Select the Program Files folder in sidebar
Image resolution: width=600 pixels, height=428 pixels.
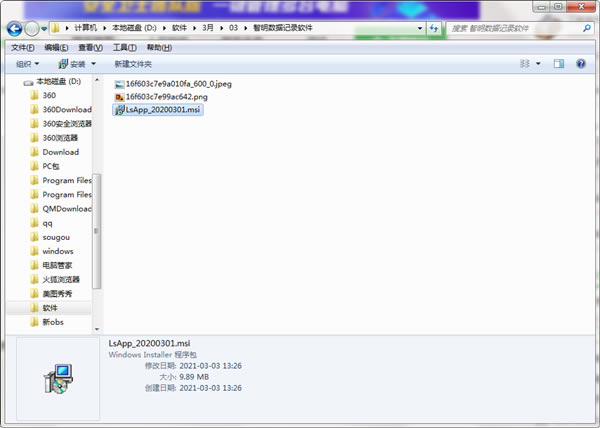click(x=66, y=180)
